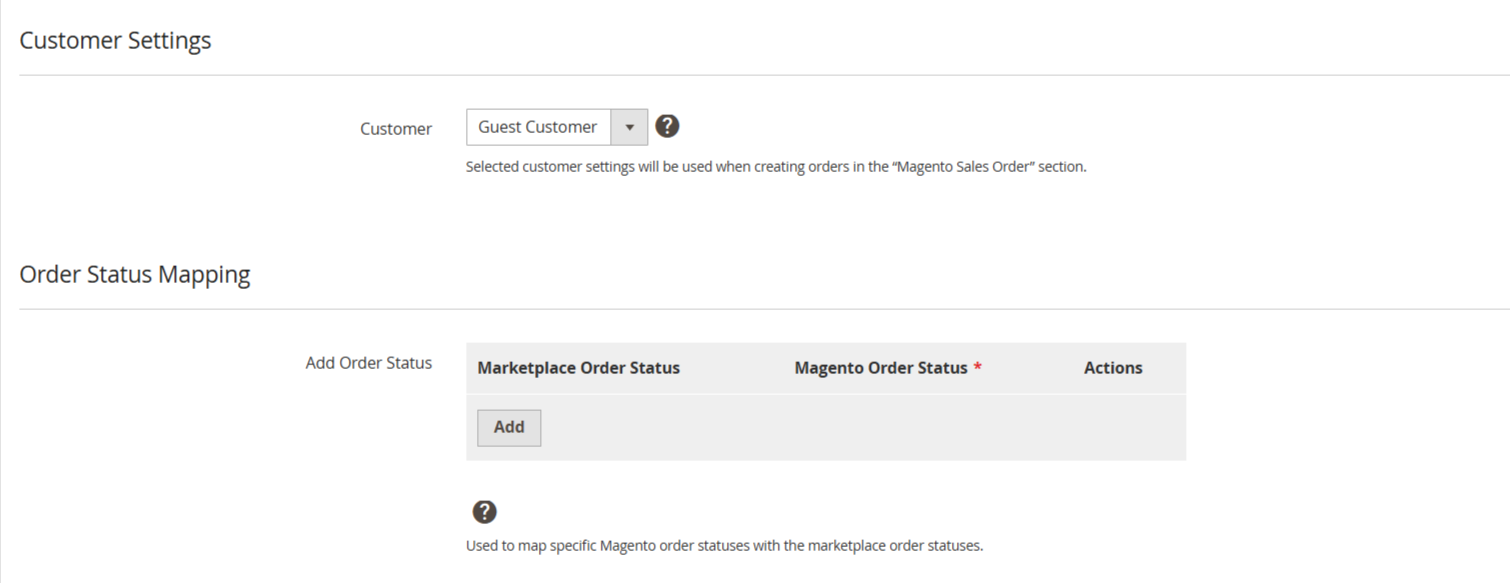Click the Customer field label

(x=396, y=129)
